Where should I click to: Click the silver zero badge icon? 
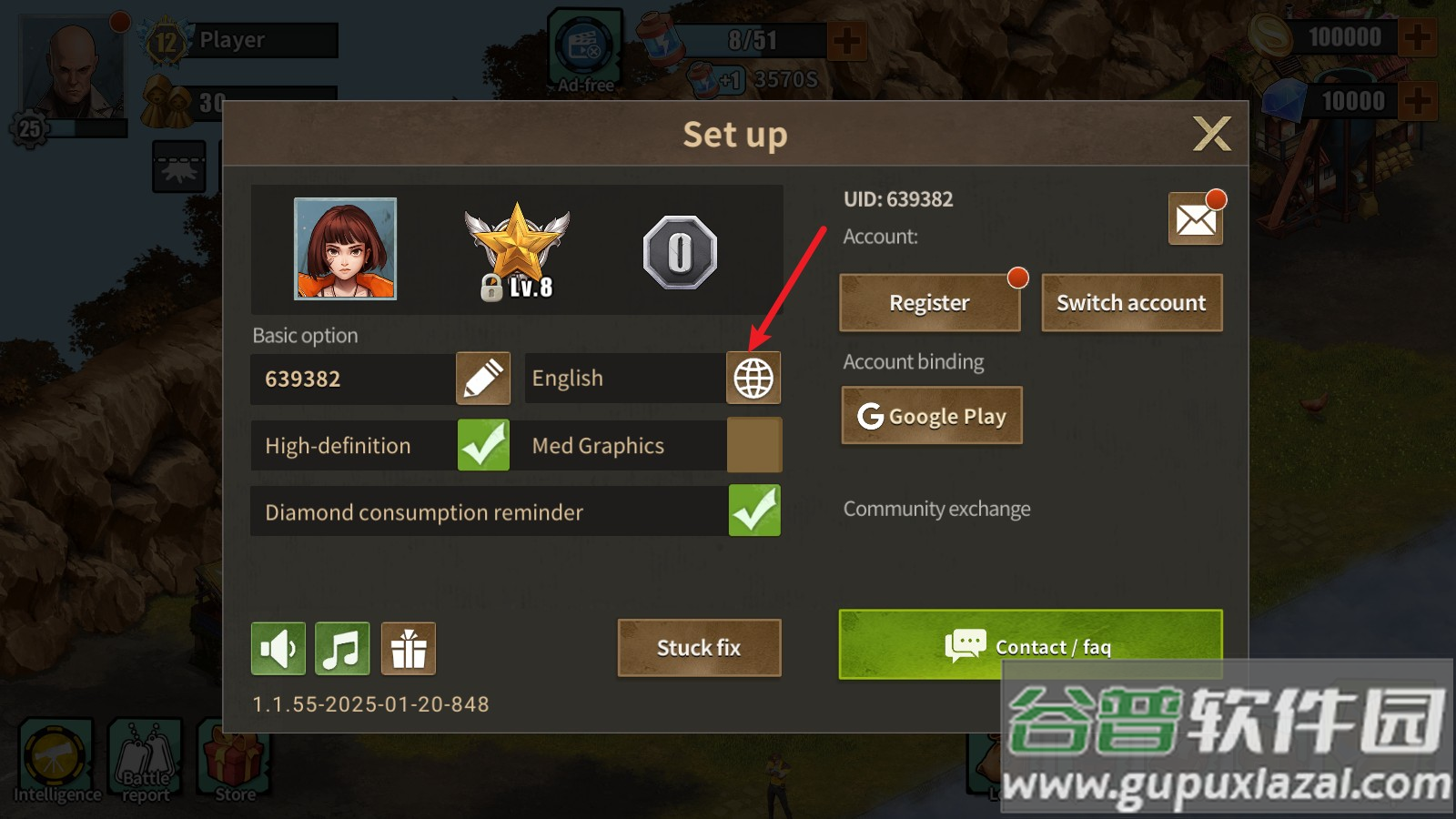[x=680, y=252]
